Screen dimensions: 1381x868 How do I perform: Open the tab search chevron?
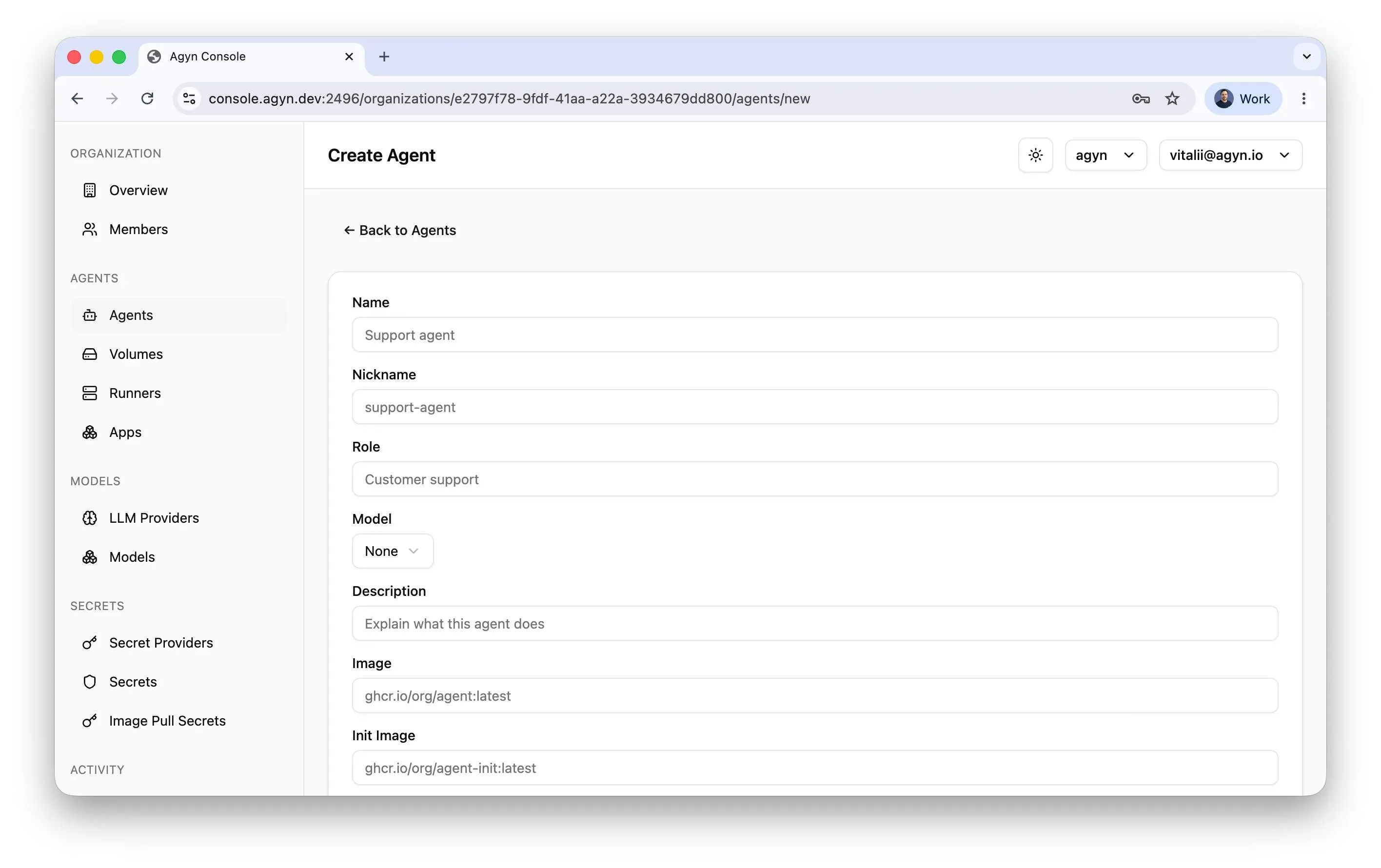1306,56
